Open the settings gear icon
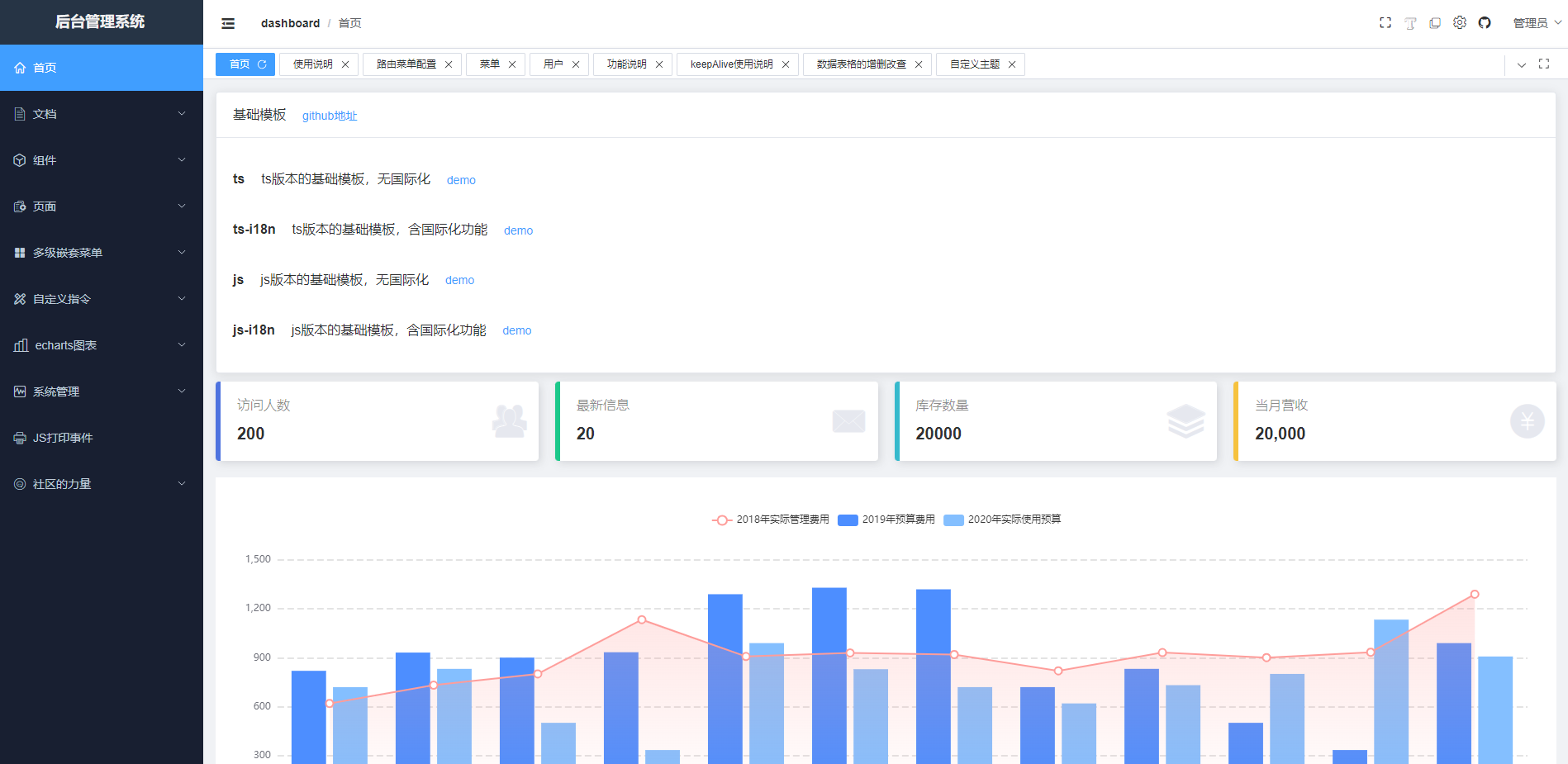Image resolution: width=1568 pixels, height=764 pixels. pos(1460,23)
